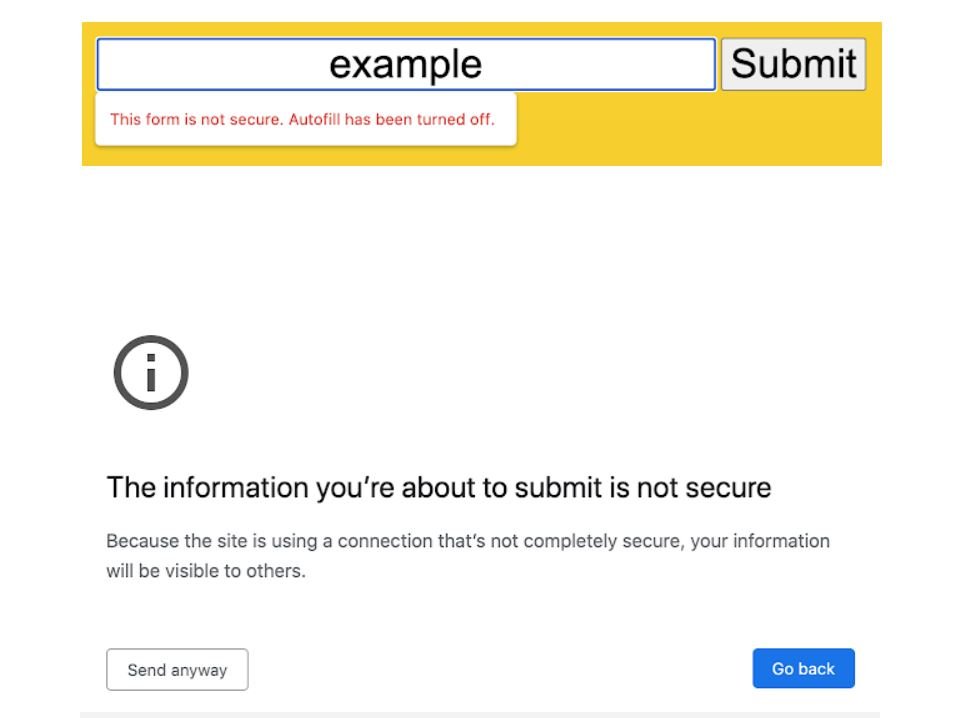Click the word "example" in the input

[405, 65]
